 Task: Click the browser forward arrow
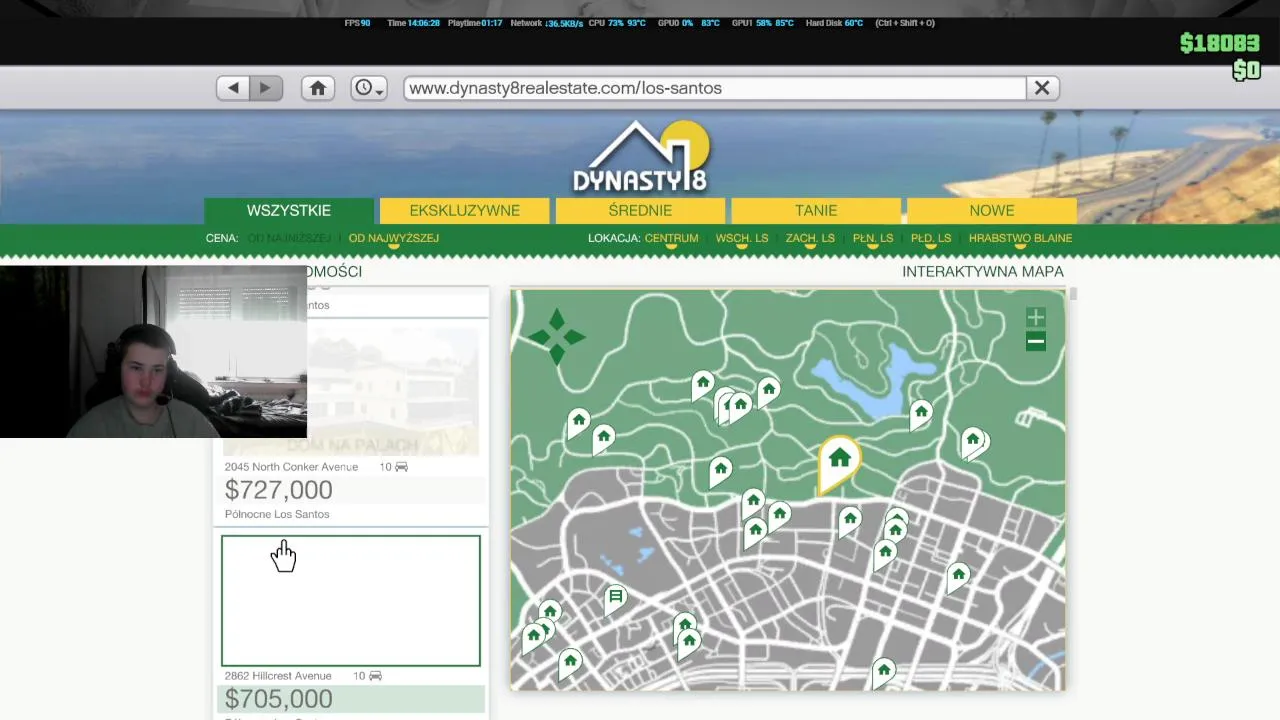[265, 88]
